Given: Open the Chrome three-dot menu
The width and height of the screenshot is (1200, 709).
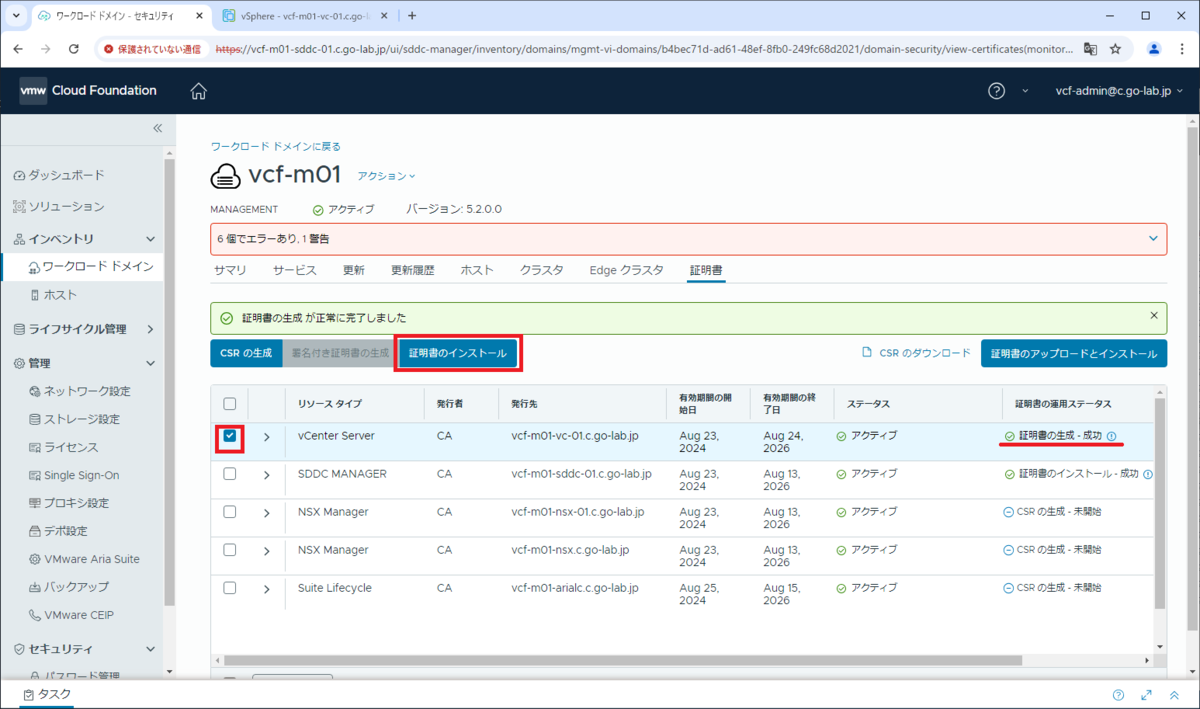Looking at the screenshot, I should click(x=1181, y=48).
